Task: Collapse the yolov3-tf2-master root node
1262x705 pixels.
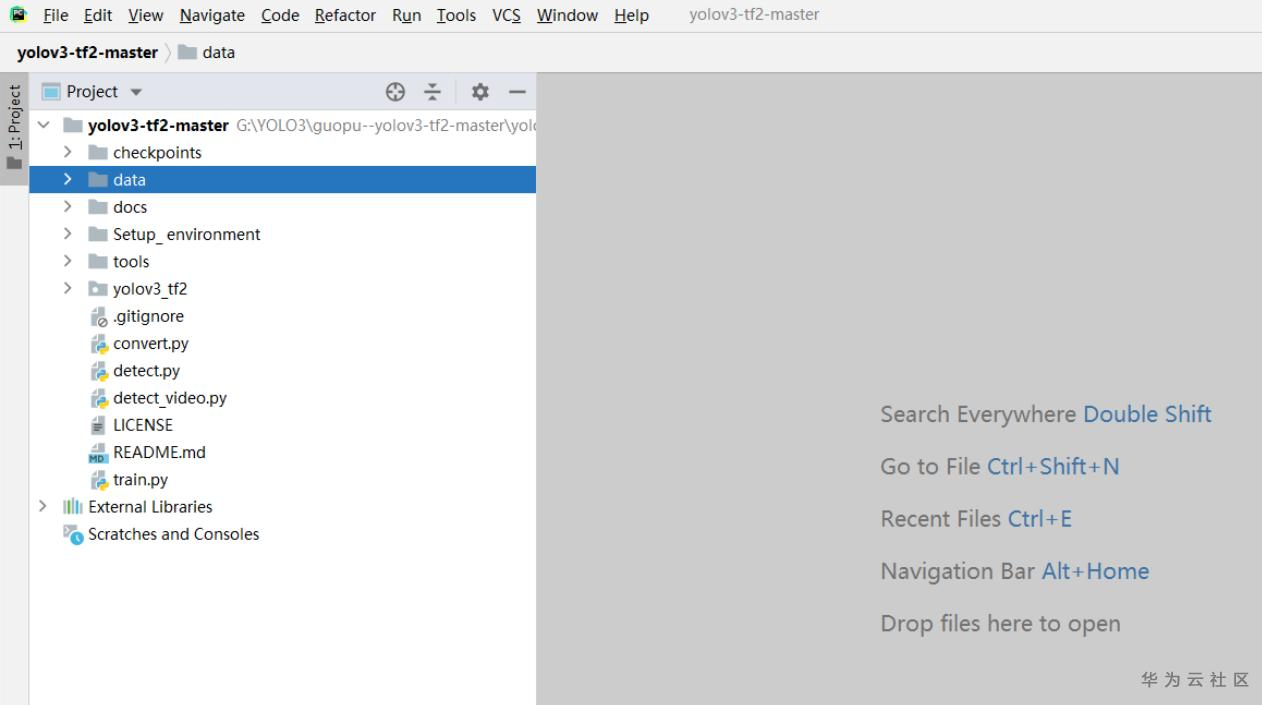Action: (x=43, y=126)
